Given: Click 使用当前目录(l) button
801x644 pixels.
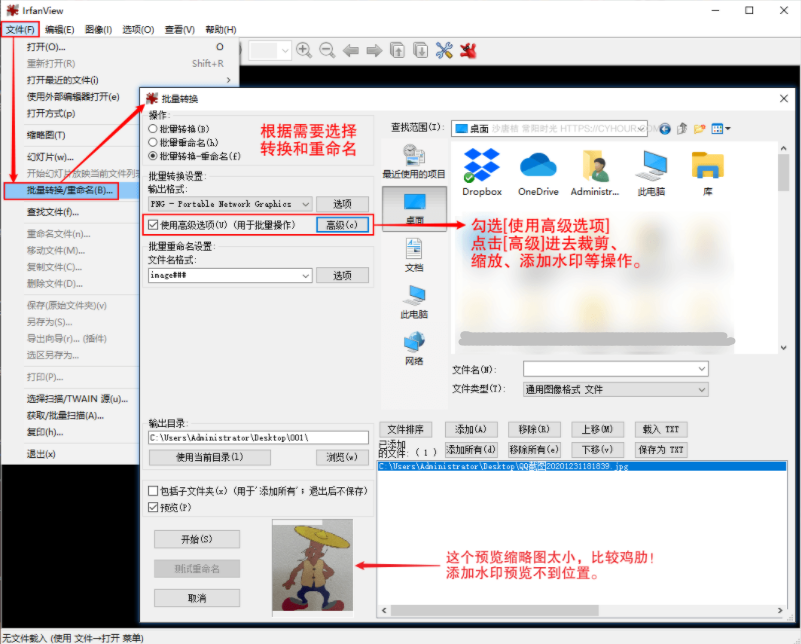Looking at the screenshot, I should click(209, 457).
